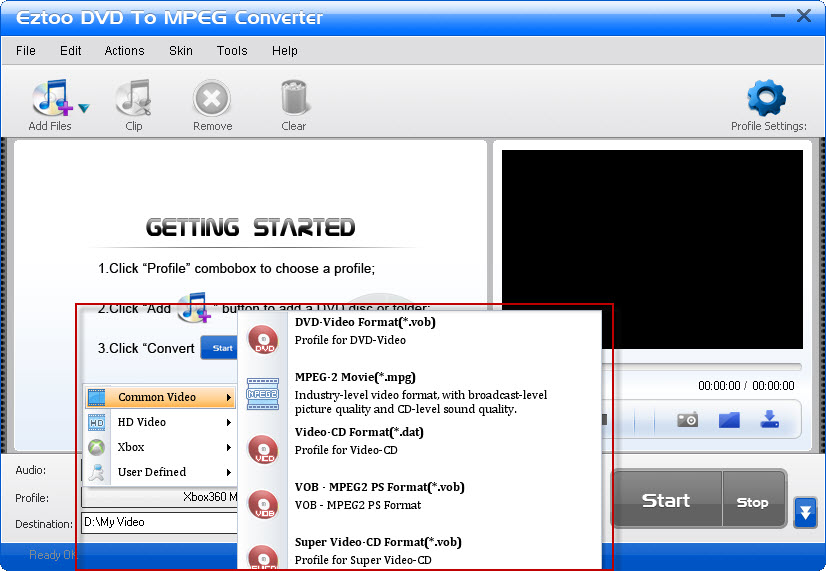Choose Super Video-CD Format profile
This screenshot has height=571, width=826.
[x=420, y=551]
